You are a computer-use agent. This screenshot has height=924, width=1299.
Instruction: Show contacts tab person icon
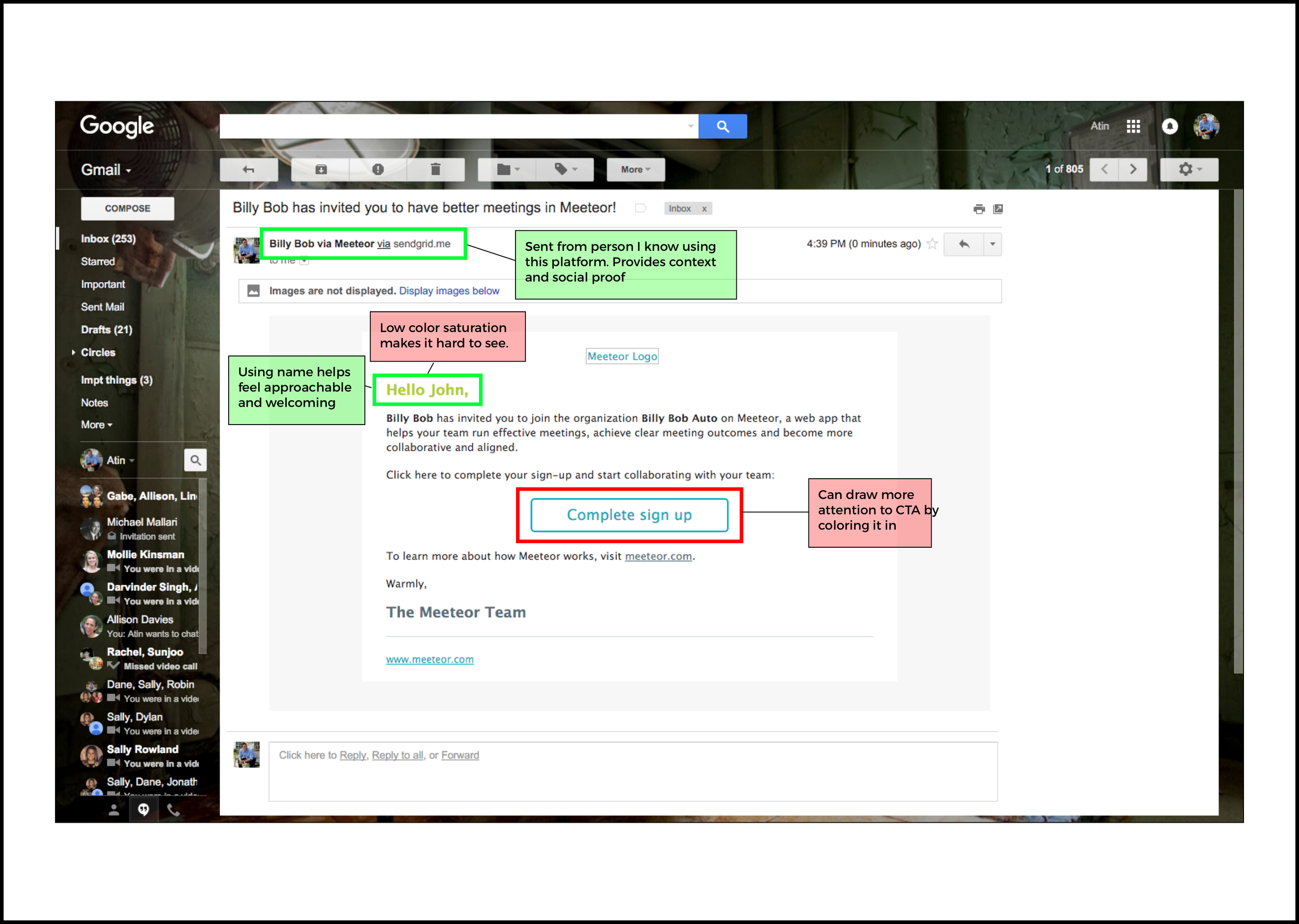114,810
